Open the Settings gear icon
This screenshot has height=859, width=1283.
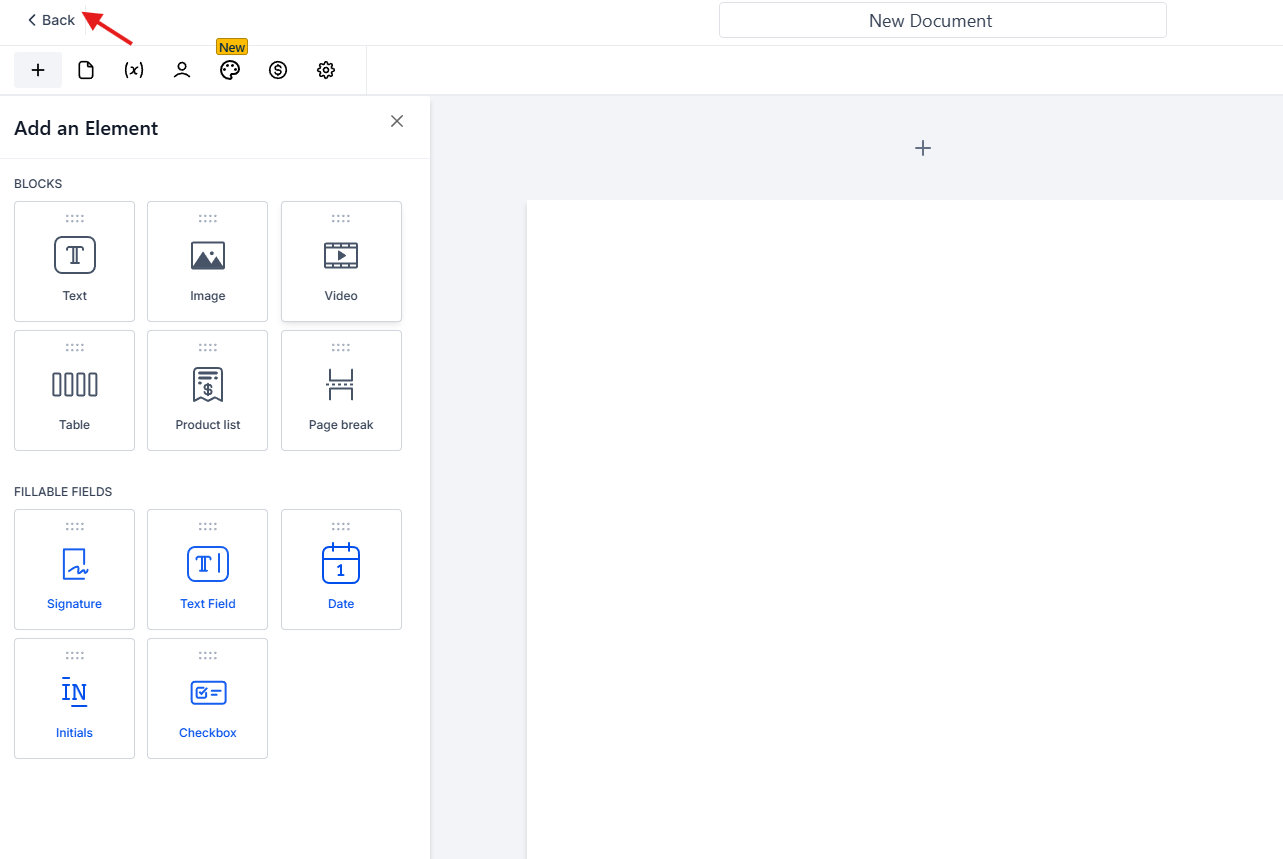[x=326, y=70]
